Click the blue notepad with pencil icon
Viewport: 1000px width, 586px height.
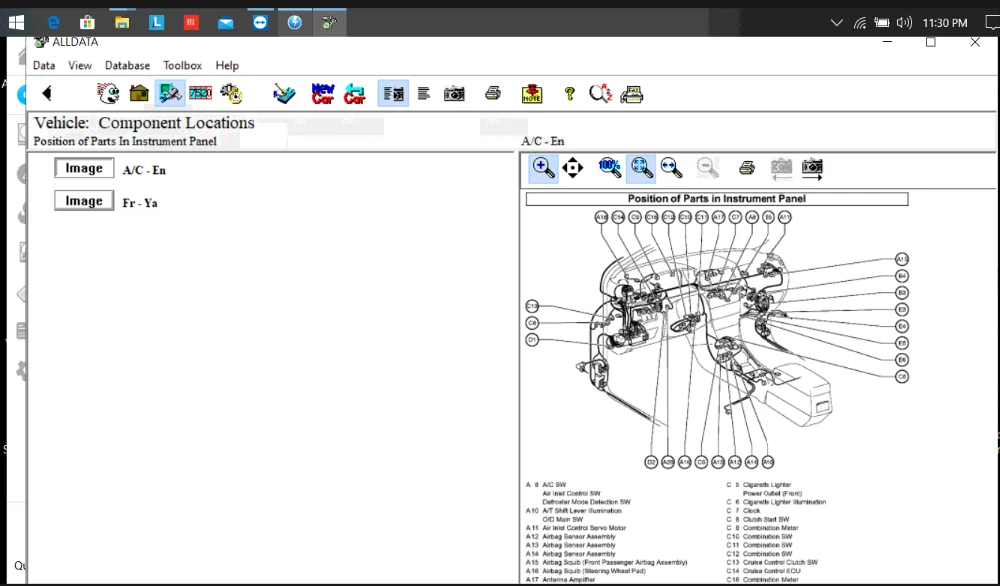point(284,94)
